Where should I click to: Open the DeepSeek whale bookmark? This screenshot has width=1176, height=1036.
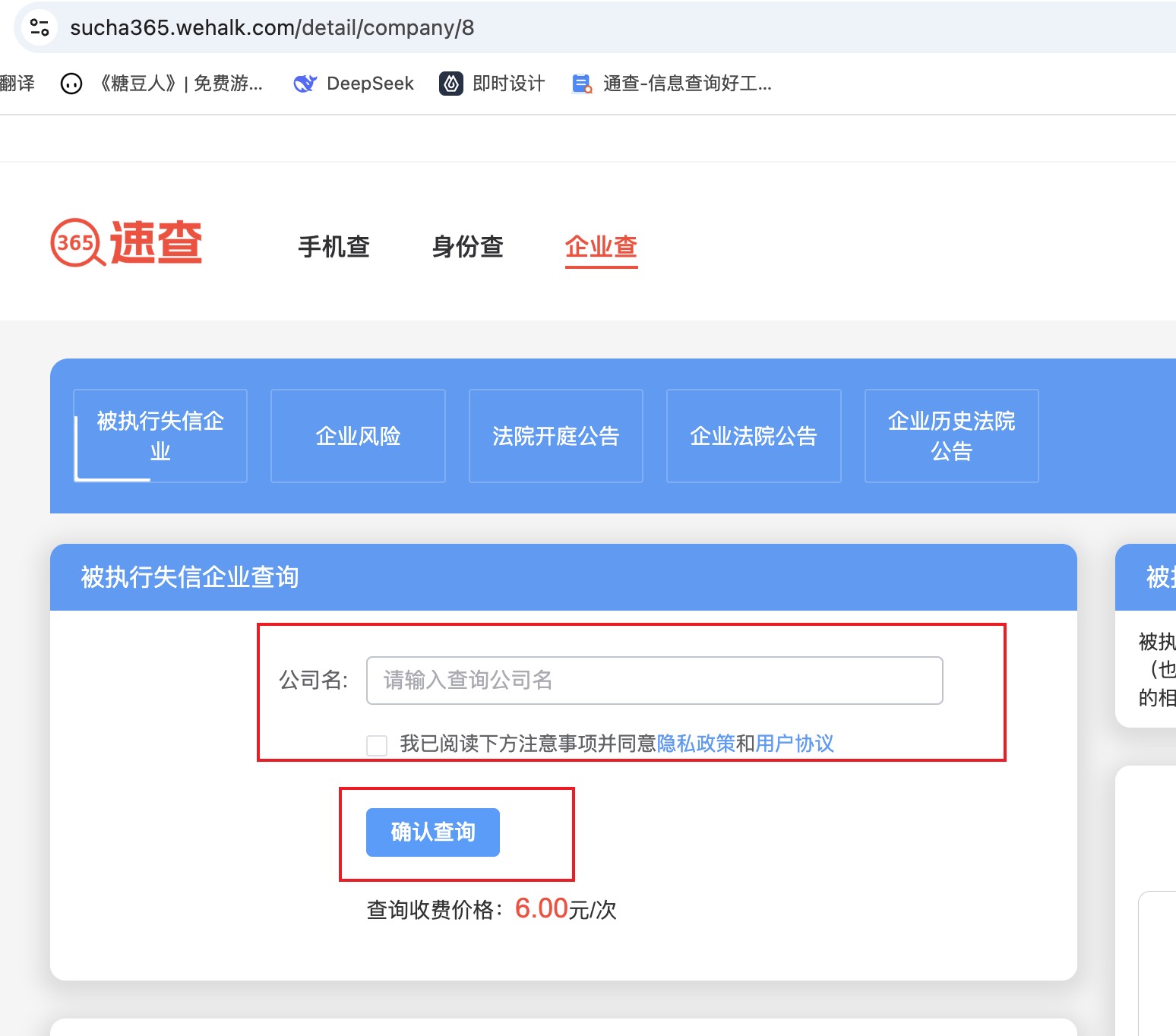(x=305, y=84)
